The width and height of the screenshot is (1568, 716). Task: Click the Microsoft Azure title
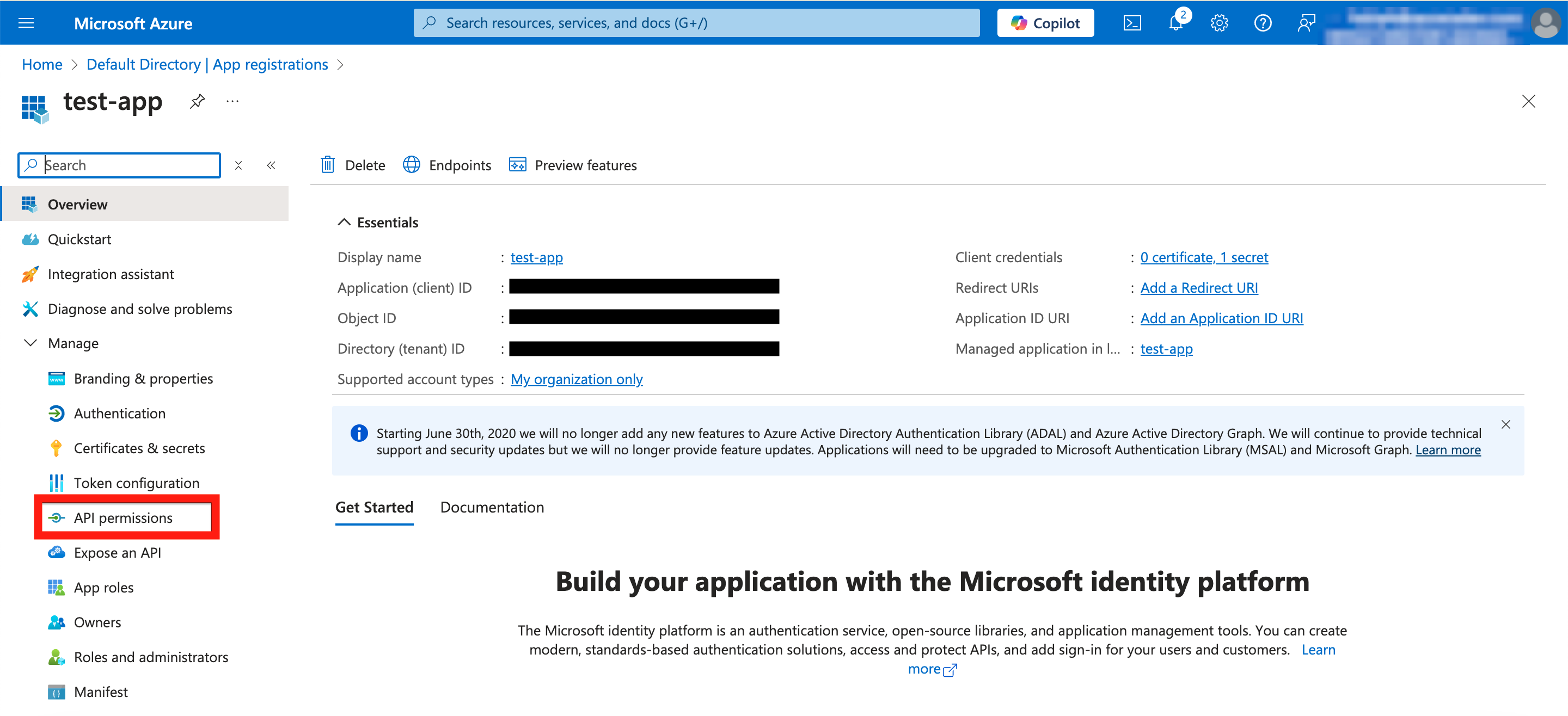[x=133, y=23]
